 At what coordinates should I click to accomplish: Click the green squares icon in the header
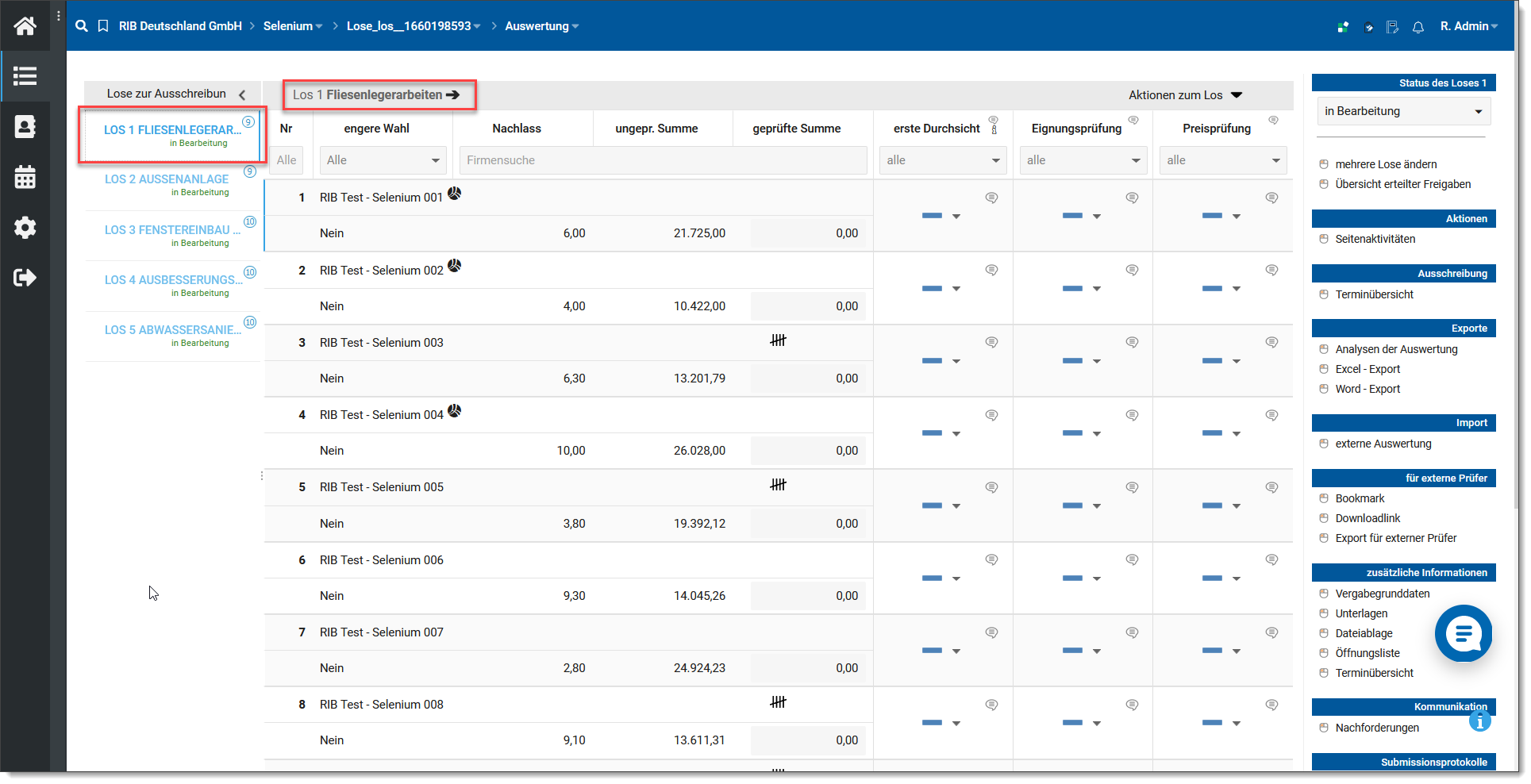coord(1343,27)
